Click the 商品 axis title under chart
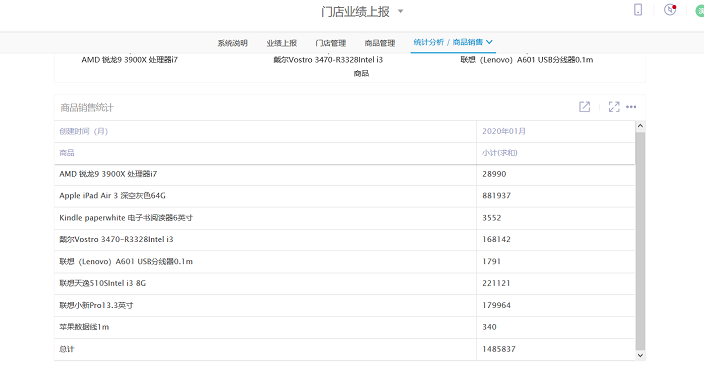 point(361,73)
